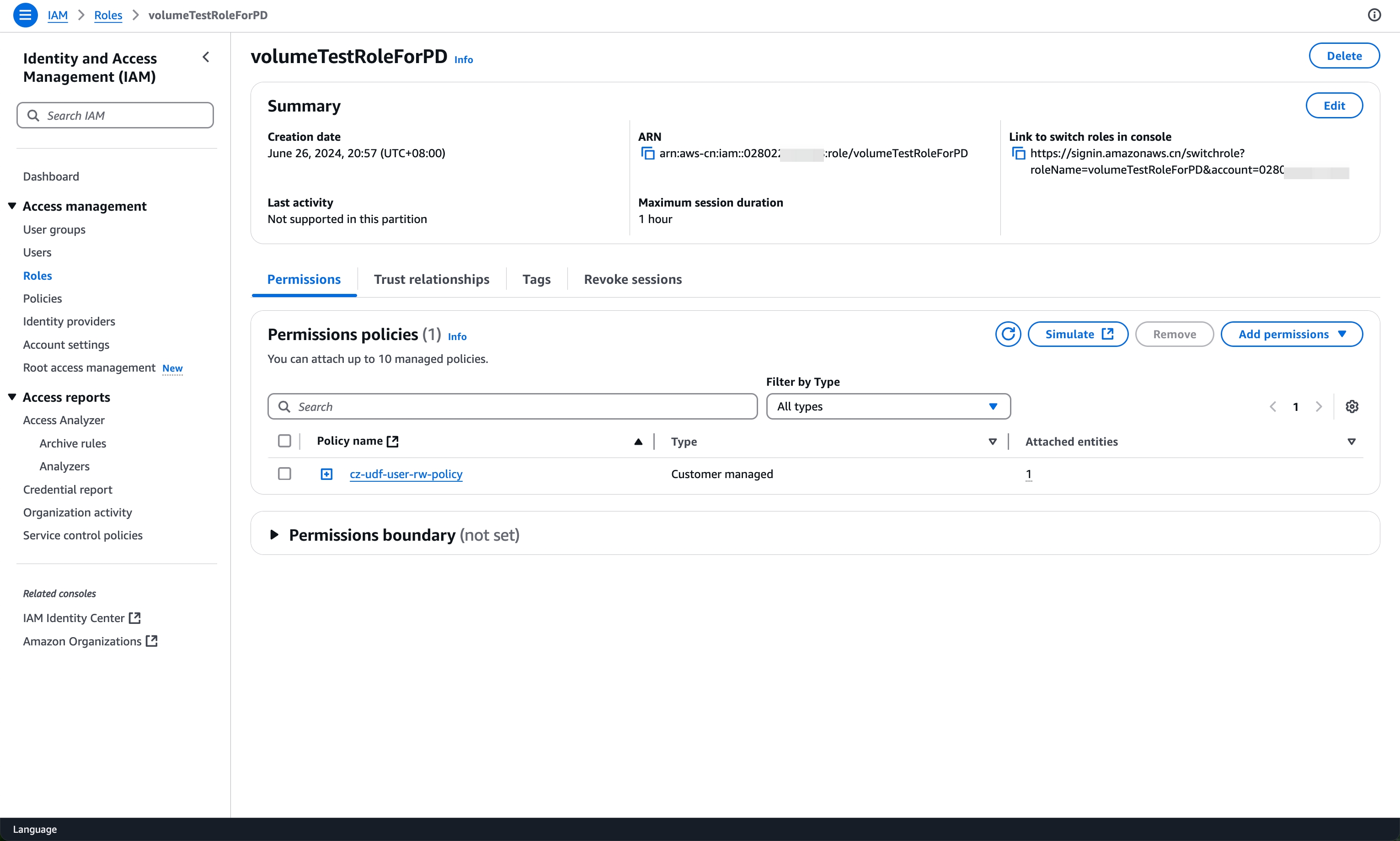This screenshot has width=1400, height=841.
Task: Open the cz-udf-user-rw-policy link
Action: point(406,474)
